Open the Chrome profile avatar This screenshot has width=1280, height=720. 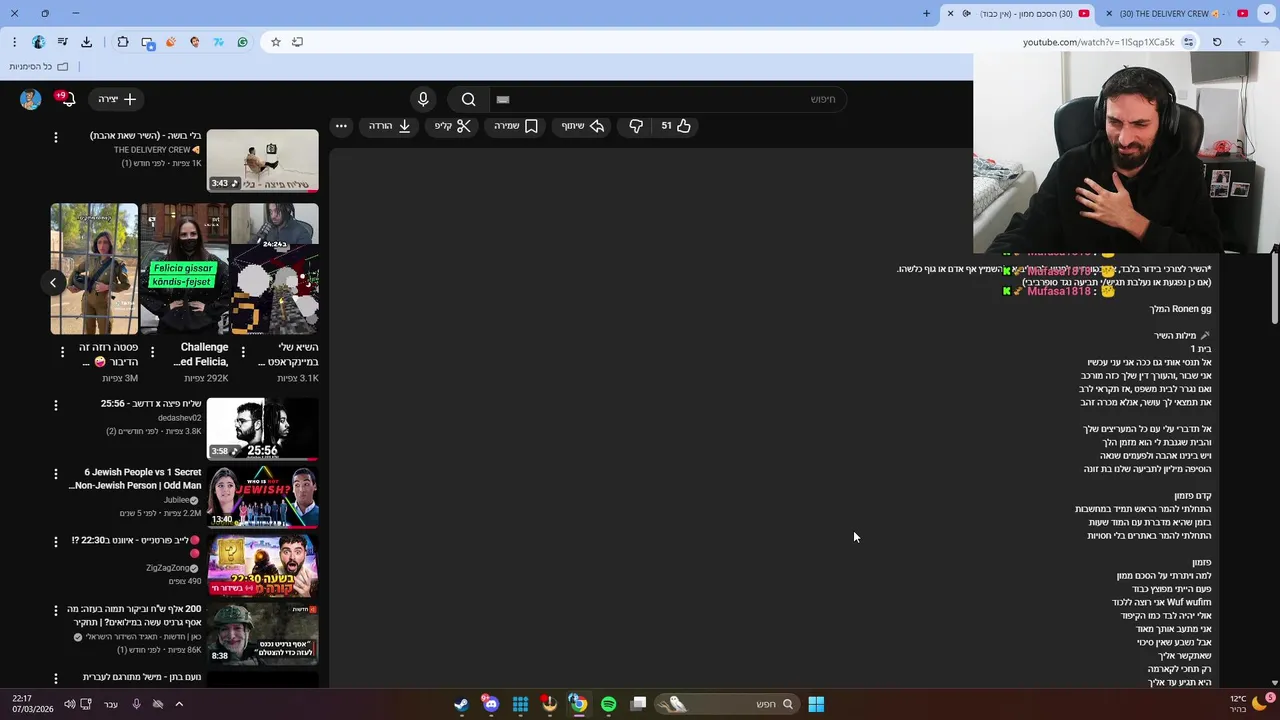click(38, 42)
